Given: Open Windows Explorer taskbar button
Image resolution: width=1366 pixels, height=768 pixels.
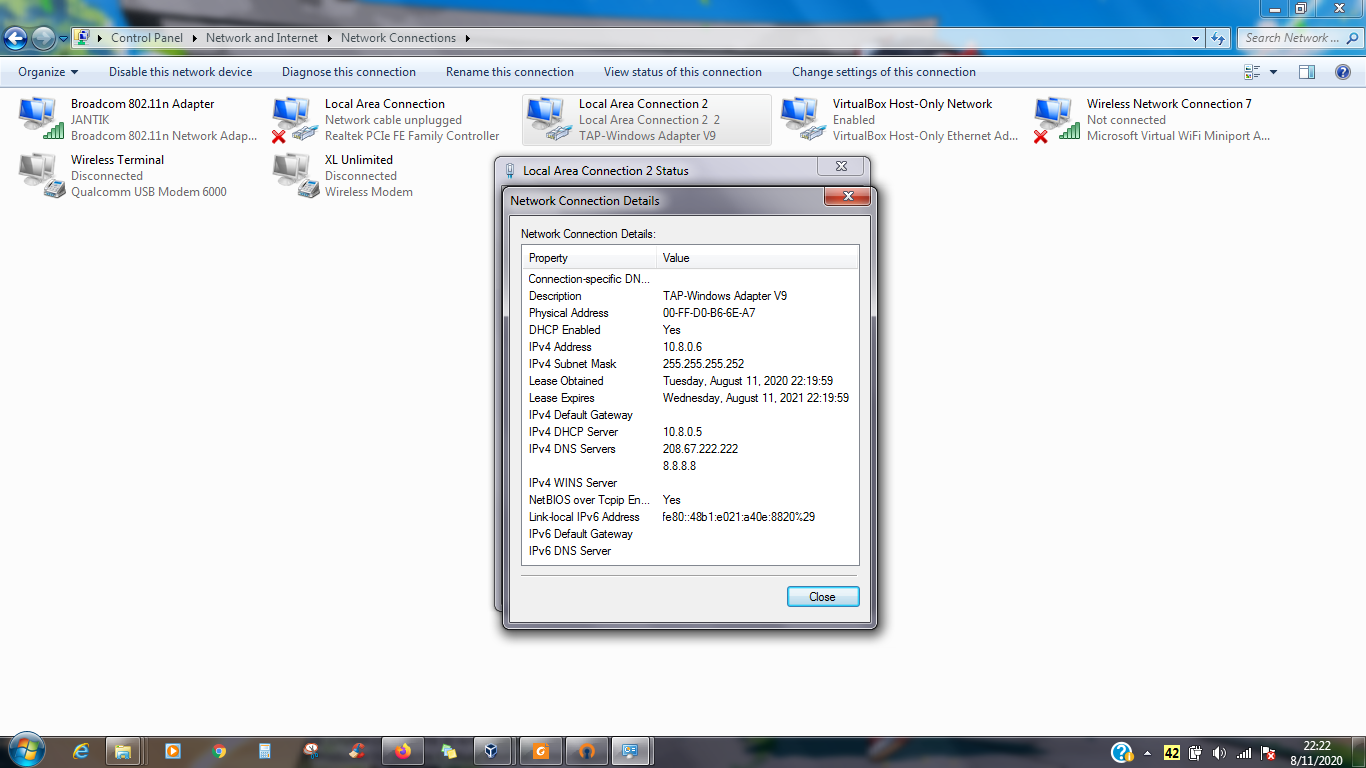Looking at the screenshot, I should [x=123, y=751].
